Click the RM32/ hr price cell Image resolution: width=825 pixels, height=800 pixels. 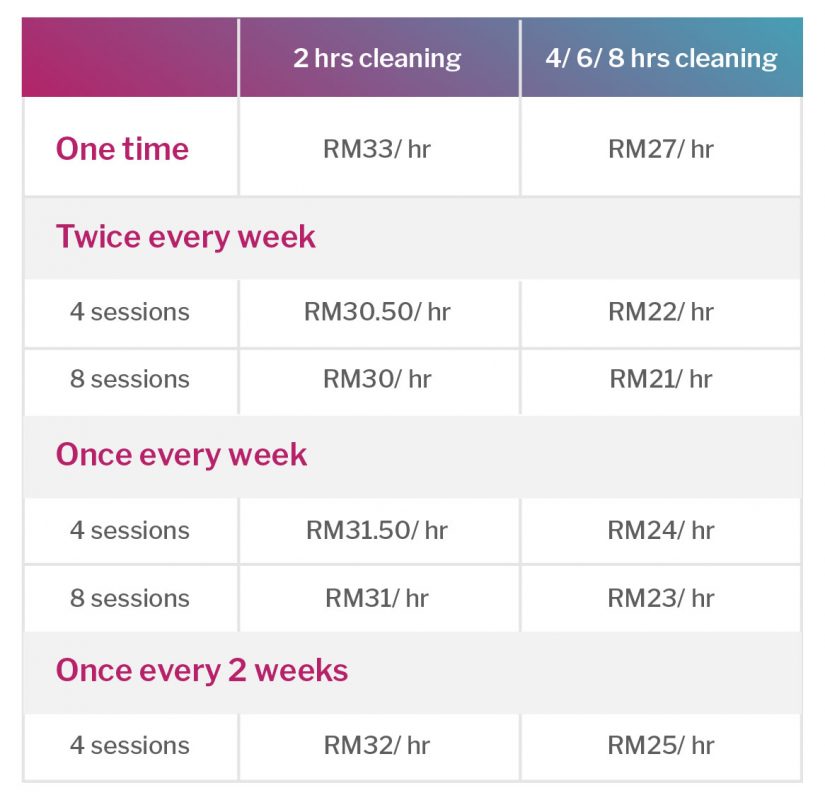(377, 745)
